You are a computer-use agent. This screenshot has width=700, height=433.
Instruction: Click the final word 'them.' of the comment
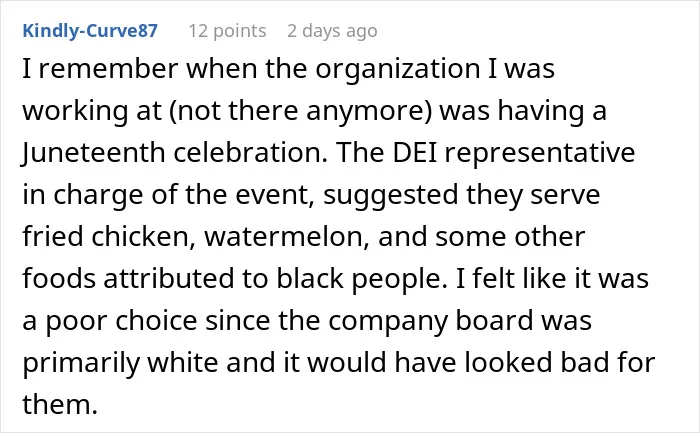point(60,404)
